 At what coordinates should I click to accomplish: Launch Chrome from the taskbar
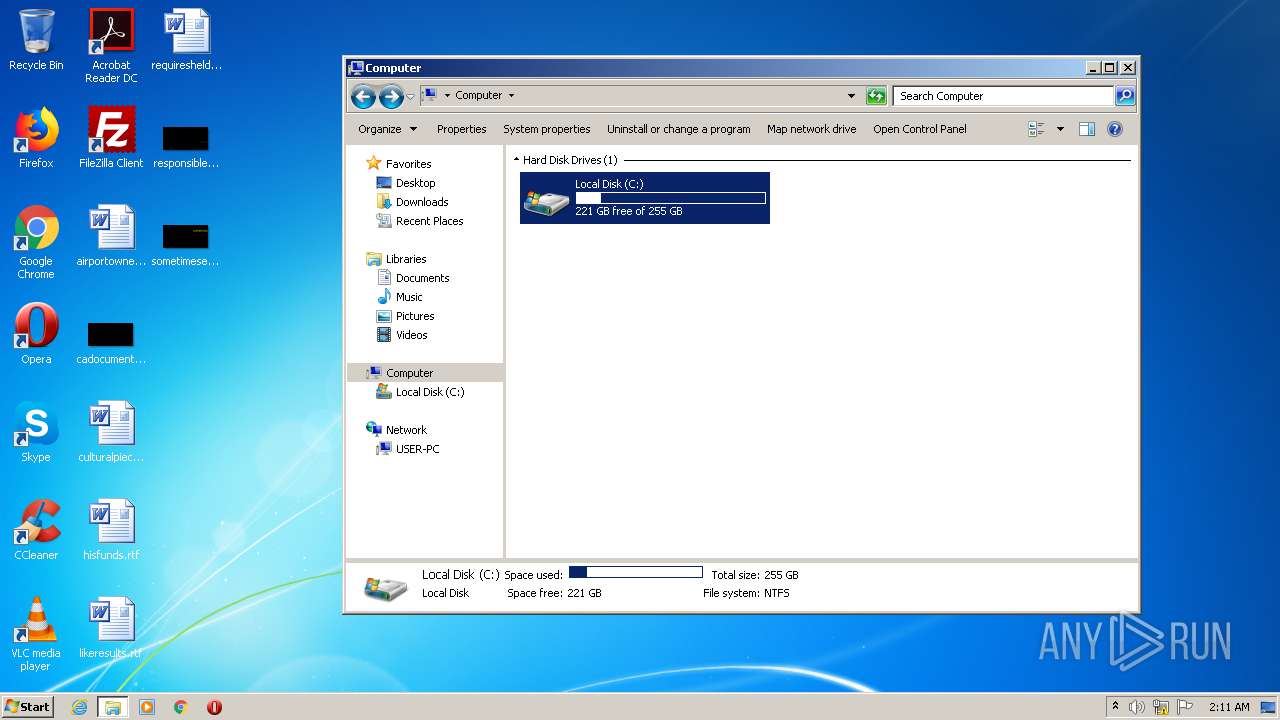pyautogui.click(x=181, y=707)
